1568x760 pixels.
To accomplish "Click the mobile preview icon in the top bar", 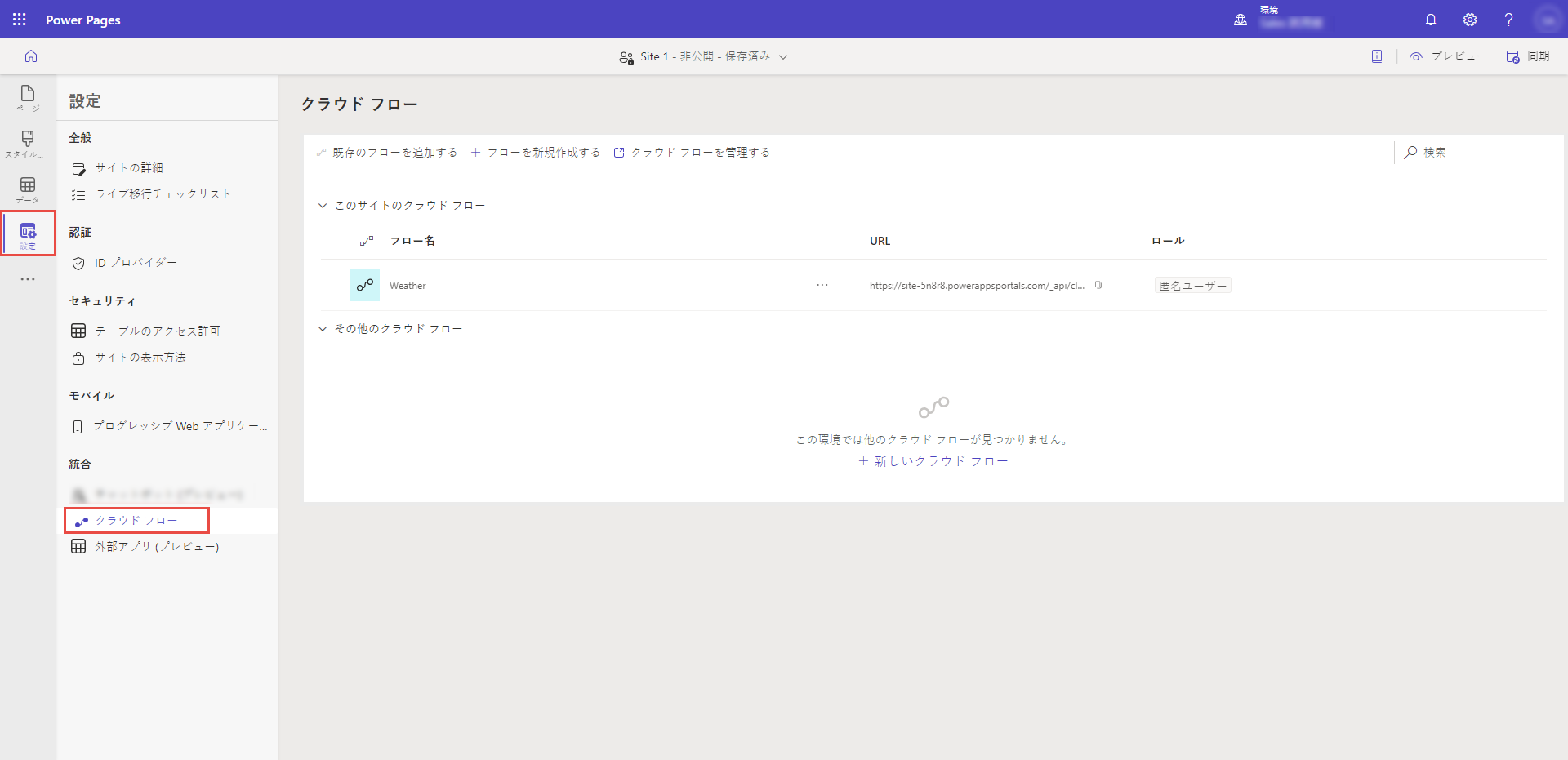I will [1377, 56].
